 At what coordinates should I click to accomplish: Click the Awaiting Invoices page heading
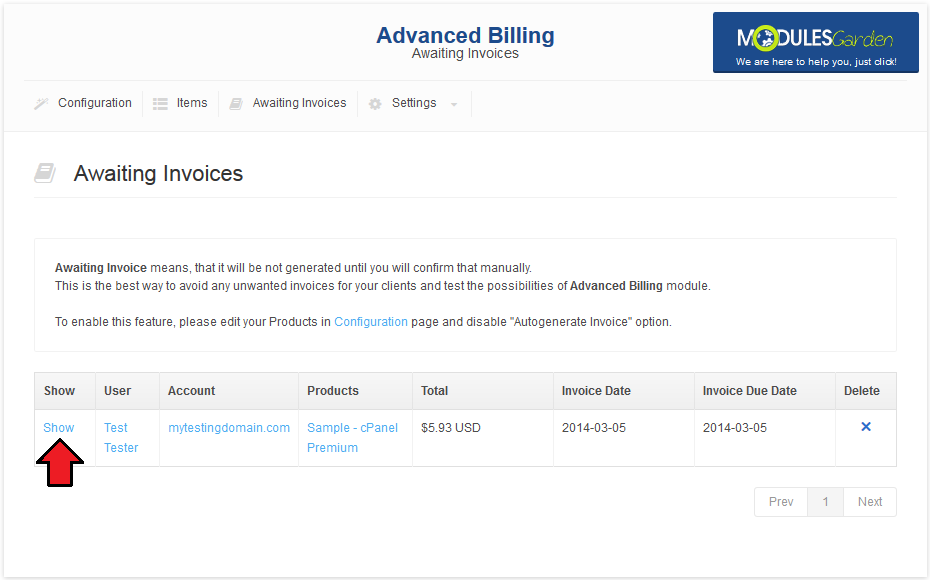click(x=158, y=174)
